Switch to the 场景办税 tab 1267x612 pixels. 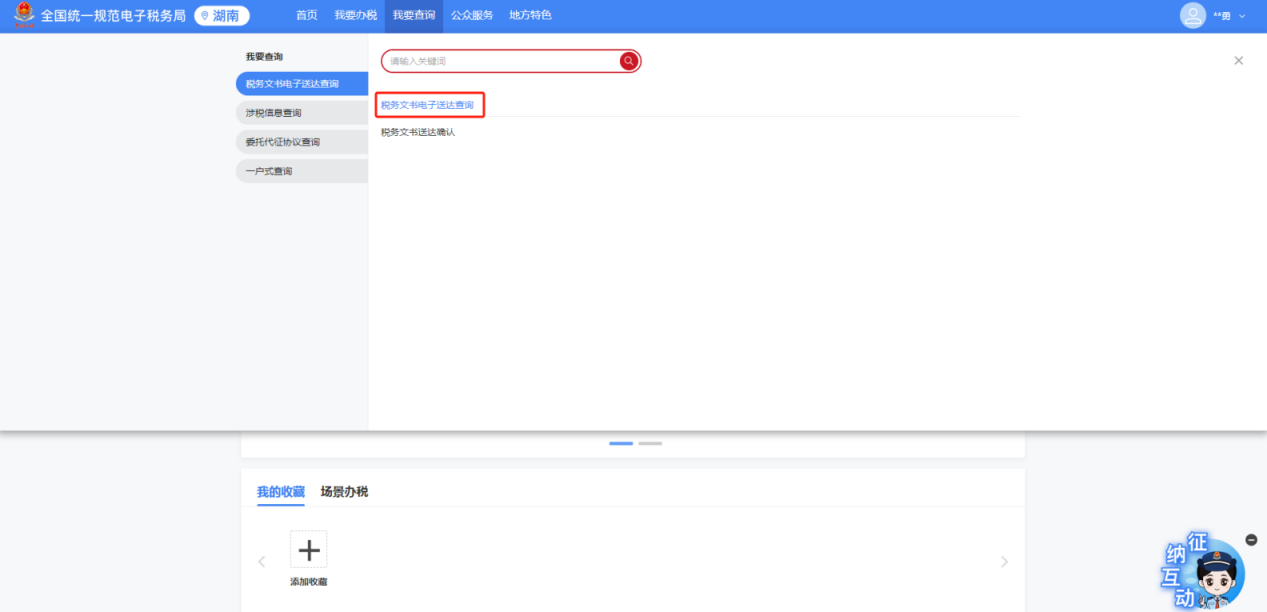(x=344, y=491)
